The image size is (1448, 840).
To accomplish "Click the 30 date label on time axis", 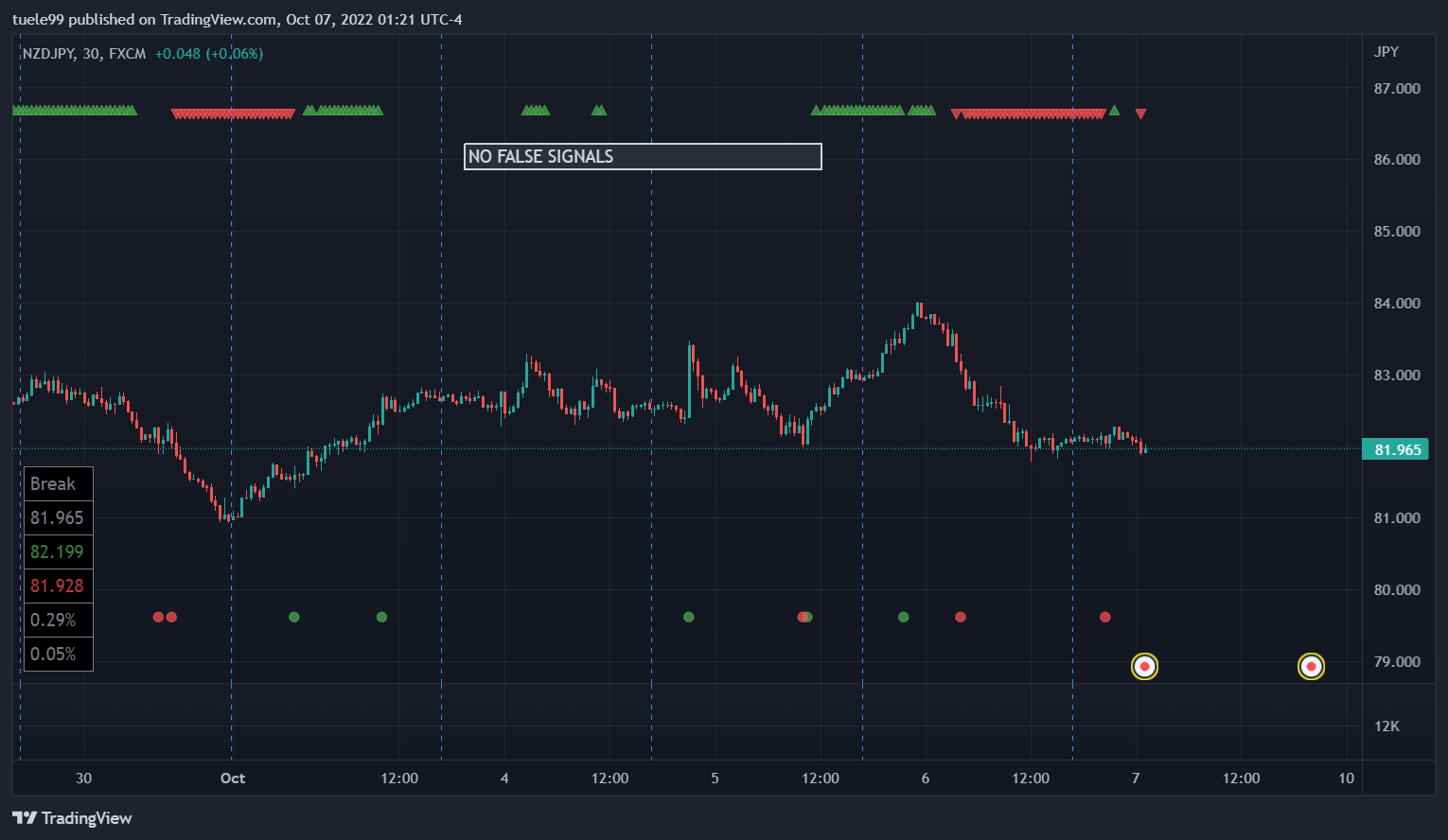I will coord(84,779).
